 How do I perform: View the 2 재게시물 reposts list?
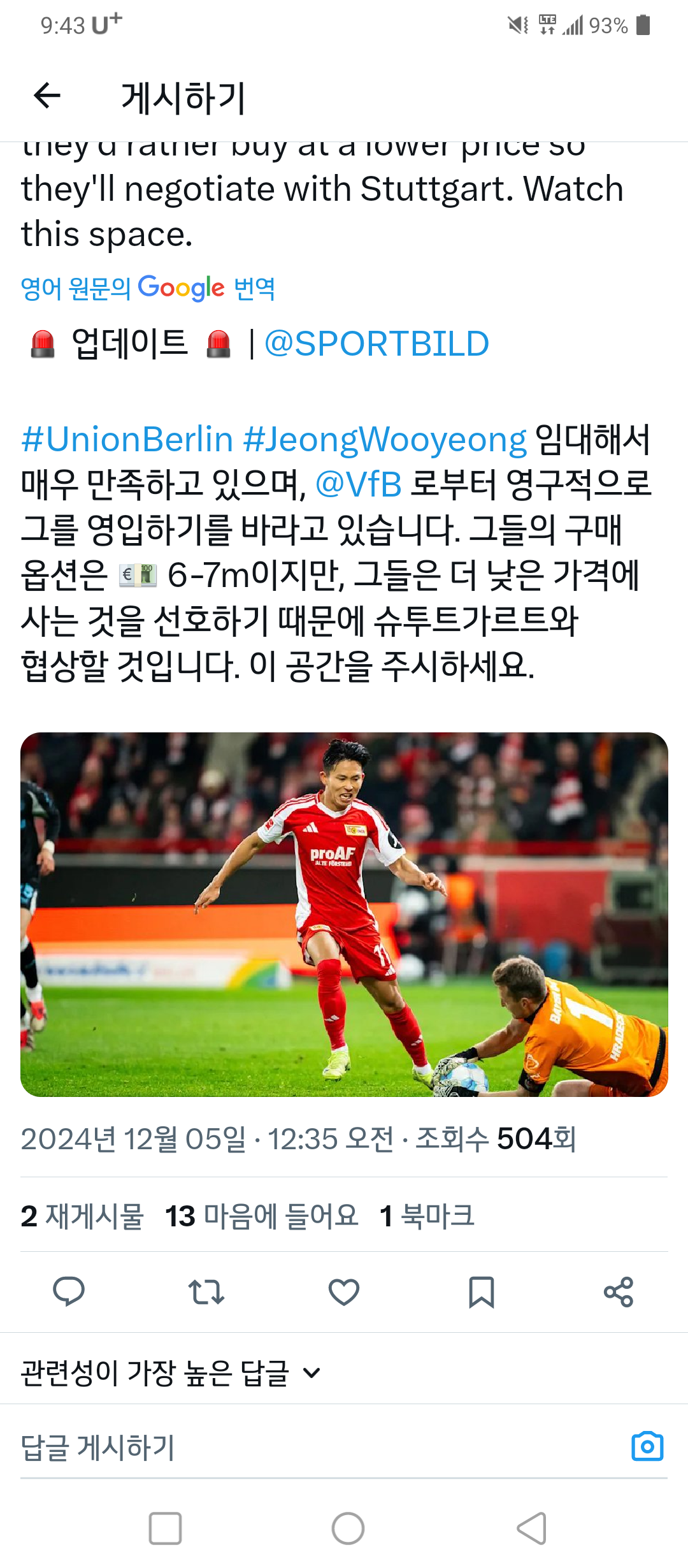click(x=82, y=1216)
